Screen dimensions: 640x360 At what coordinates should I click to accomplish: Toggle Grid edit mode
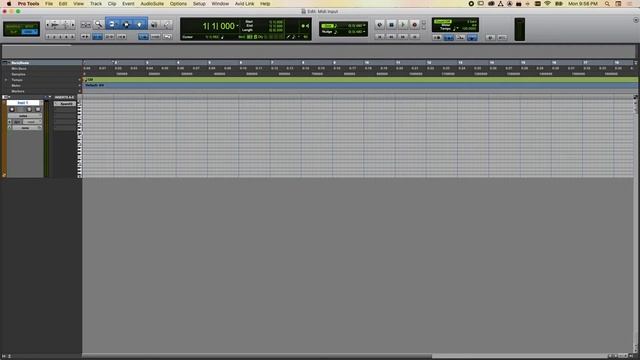click(29, 32)
